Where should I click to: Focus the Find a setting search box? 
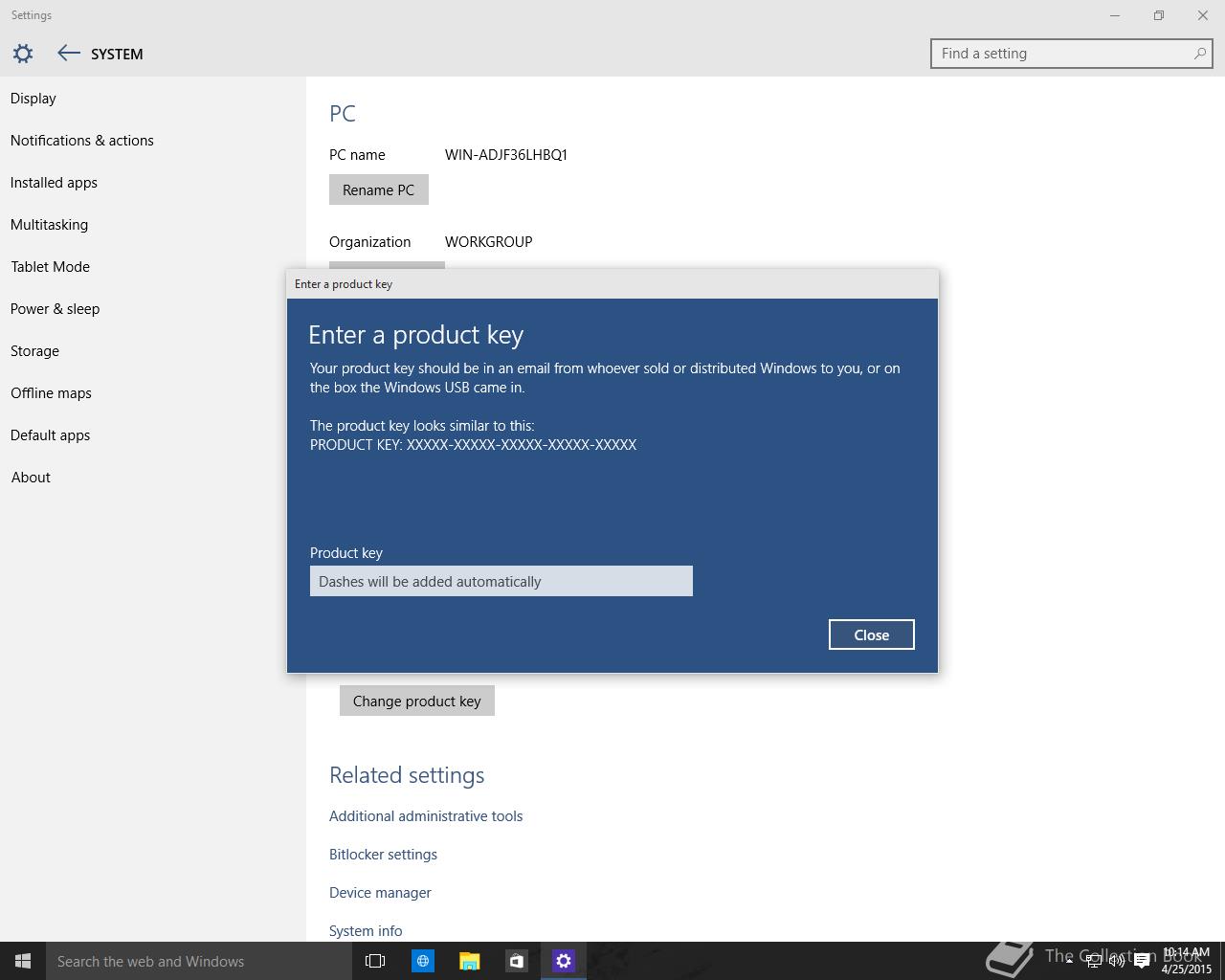(1071, 54)
